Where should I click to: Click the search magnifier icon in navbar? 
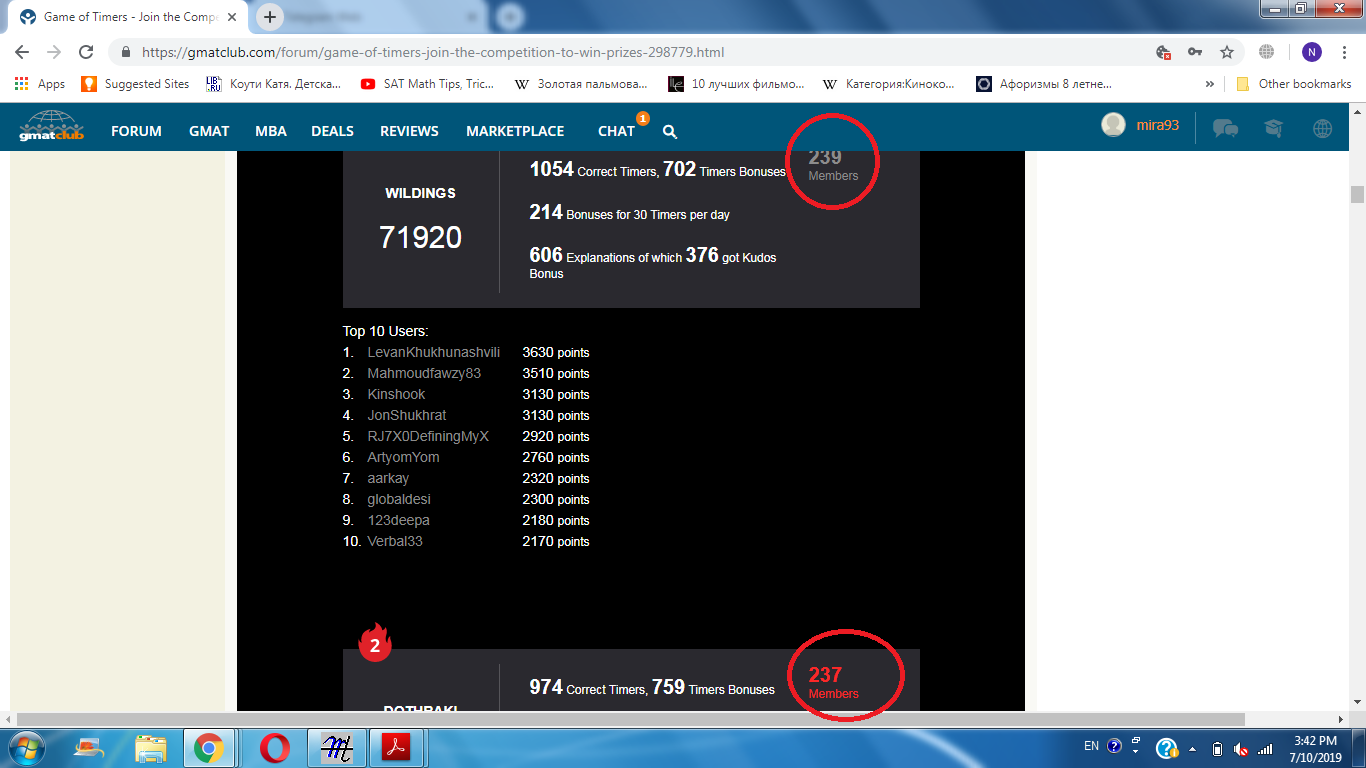click(x=670, y=131)
